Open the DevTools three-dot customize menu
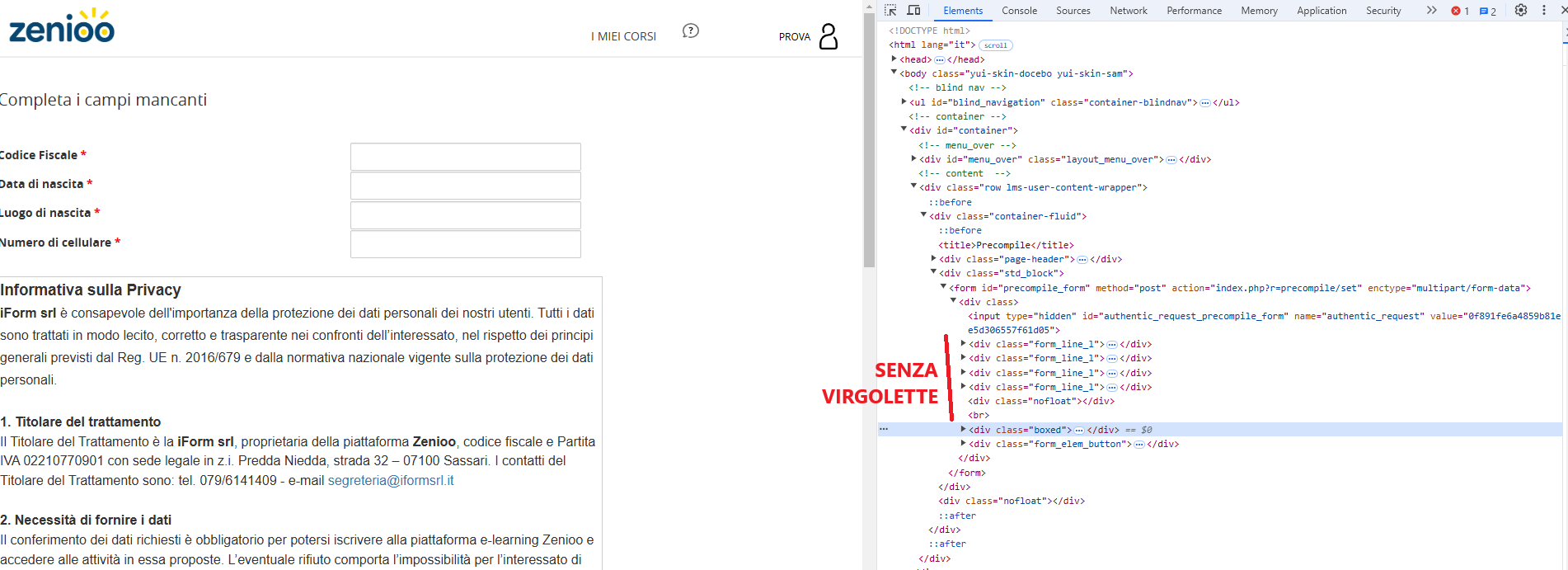 click(x=1544, y=10)
